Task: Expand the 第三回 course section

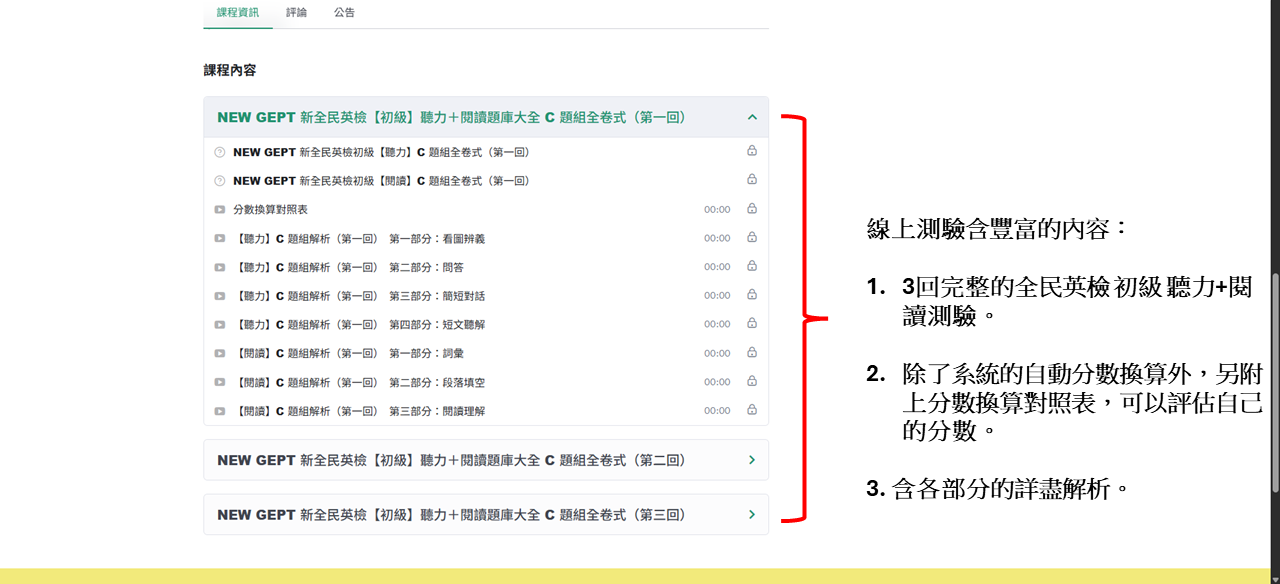Action: pyautogui.click(x=752, y=515)
